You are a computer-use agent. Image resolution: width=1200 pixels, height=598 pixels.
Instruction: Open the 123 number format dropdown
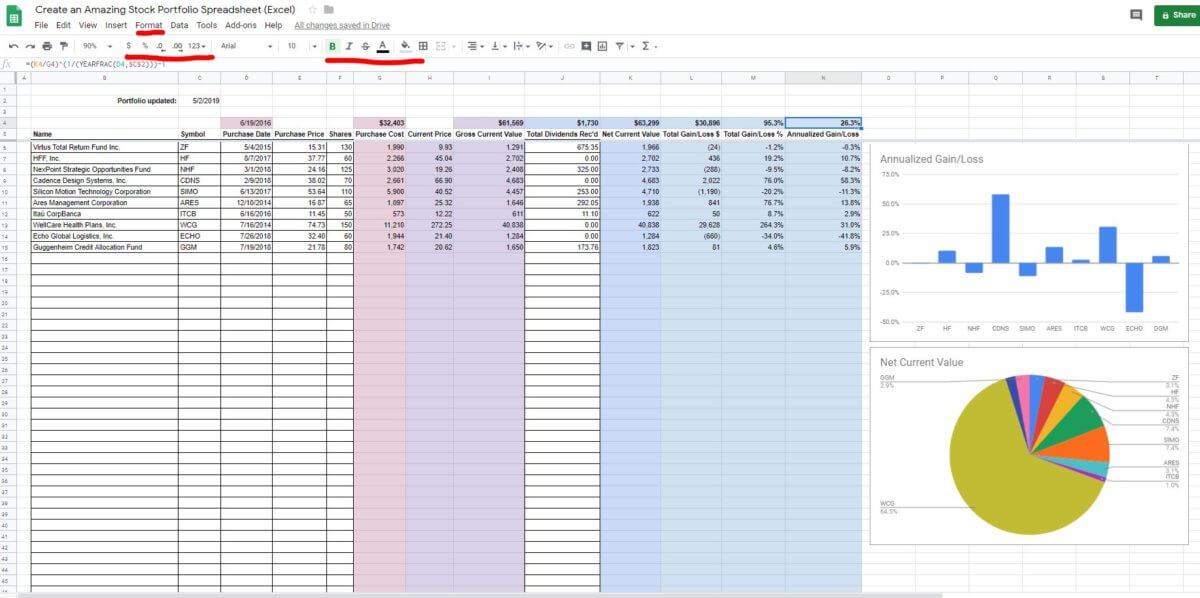coord(196,46)
